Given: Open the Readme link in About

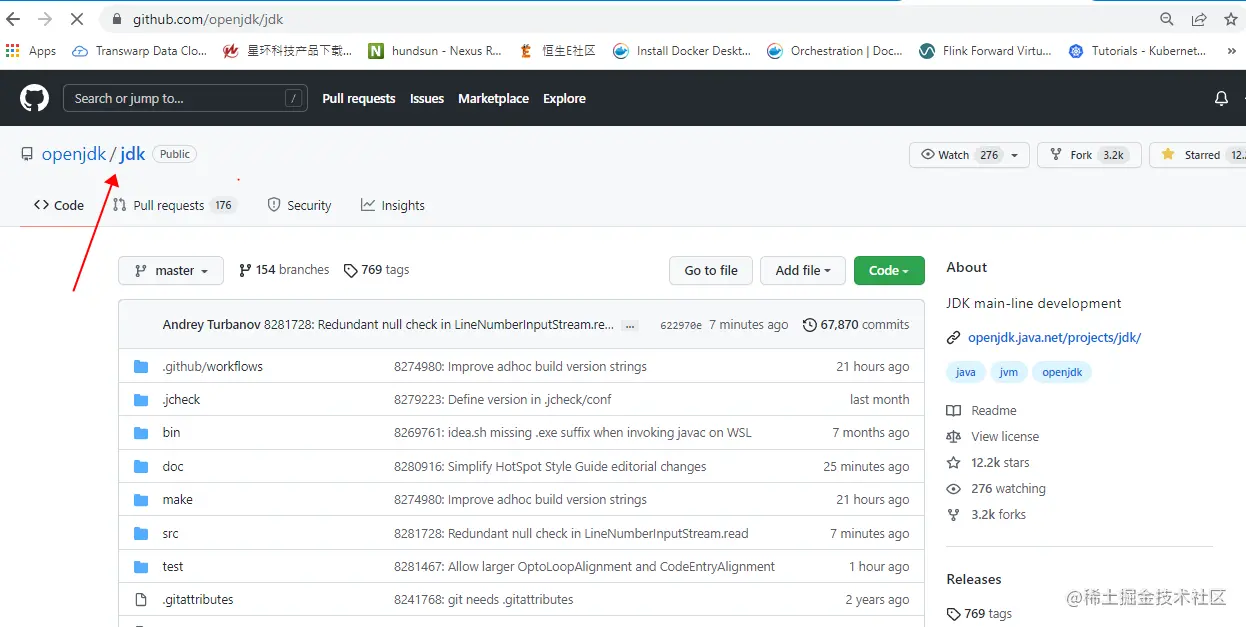Looking at the screenshot, I should [981, 411].
